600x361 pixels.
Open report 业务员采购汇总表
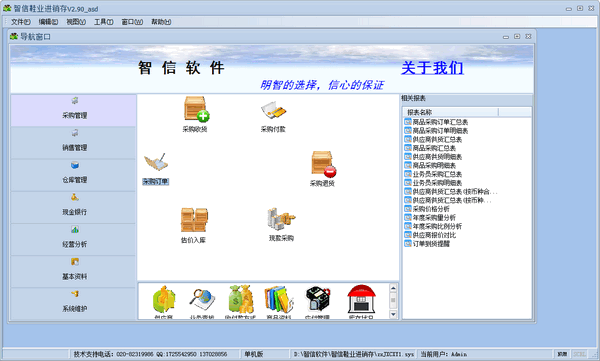(x=433, y=174)
